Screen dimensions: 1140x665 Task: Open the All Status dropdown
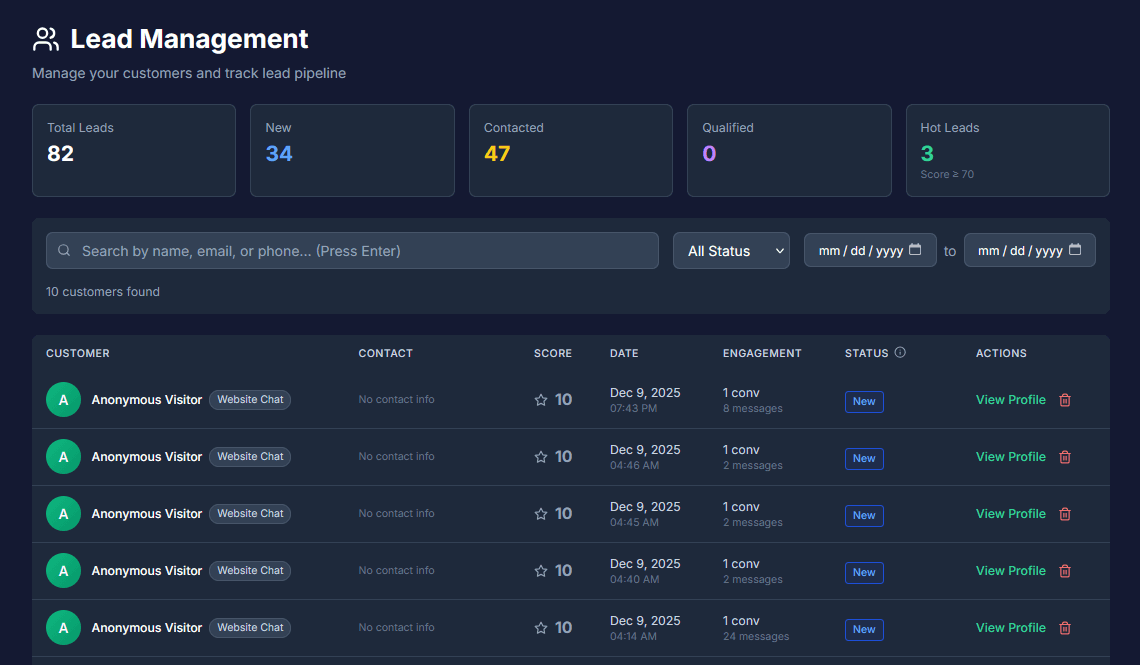731,250
